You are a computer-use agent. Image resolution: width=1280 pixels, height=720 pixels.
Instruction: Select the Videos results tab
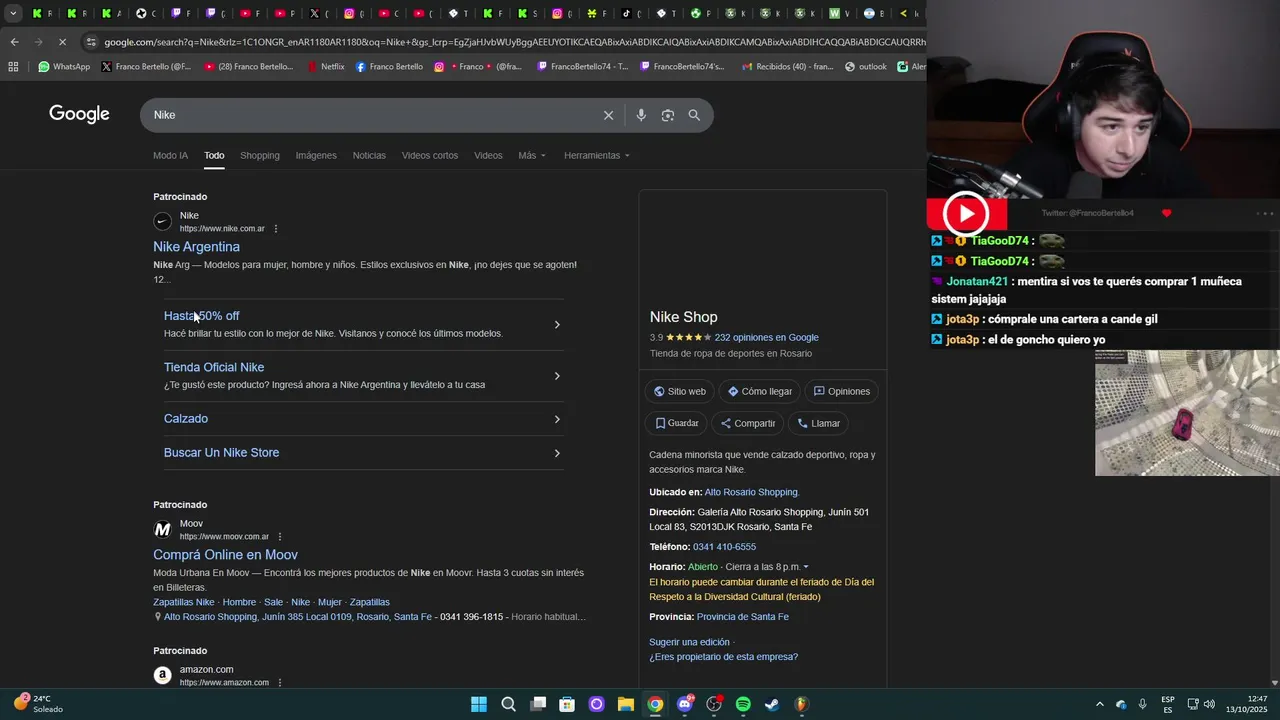tap(488, 156)
